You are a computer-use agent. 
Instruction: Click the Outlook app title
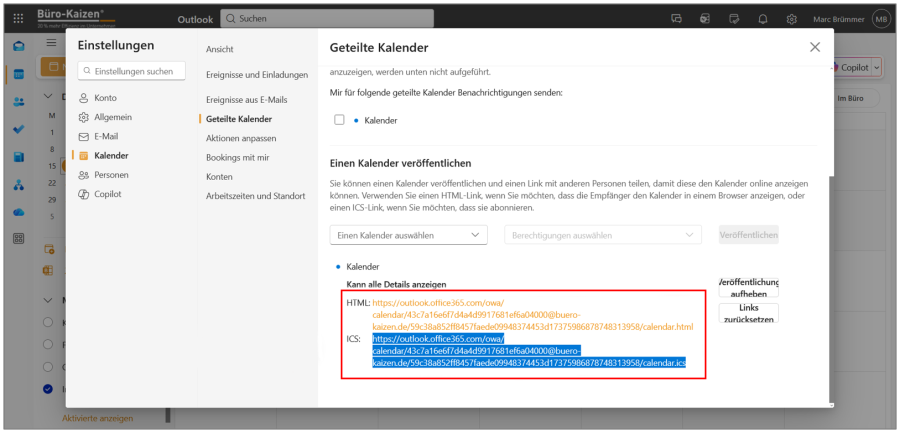195,19
